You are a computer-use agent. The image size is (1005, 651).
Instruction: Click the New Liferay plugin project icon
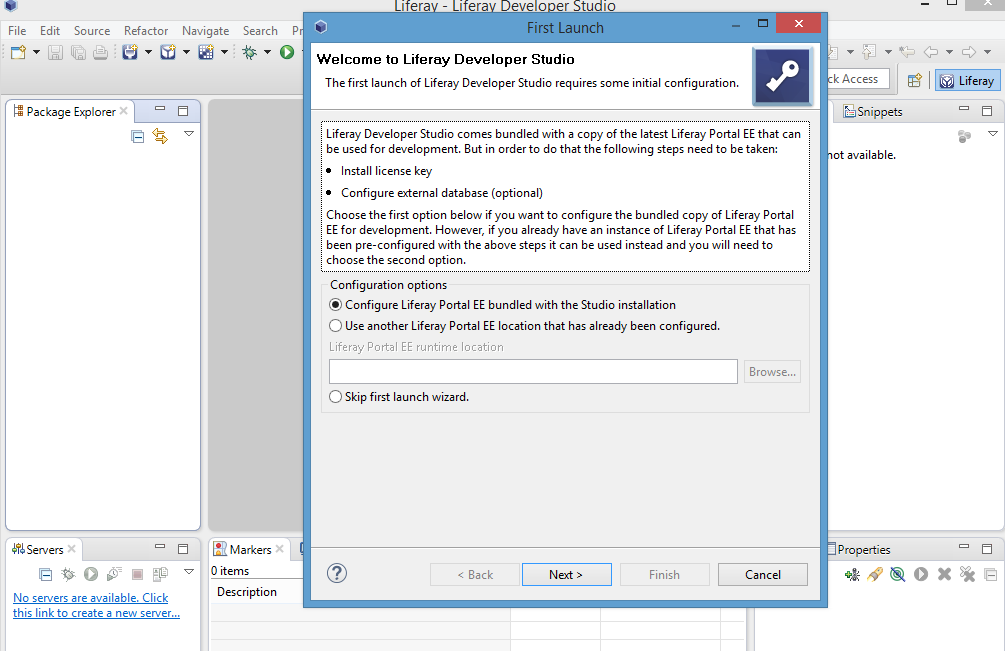[130, 53]
